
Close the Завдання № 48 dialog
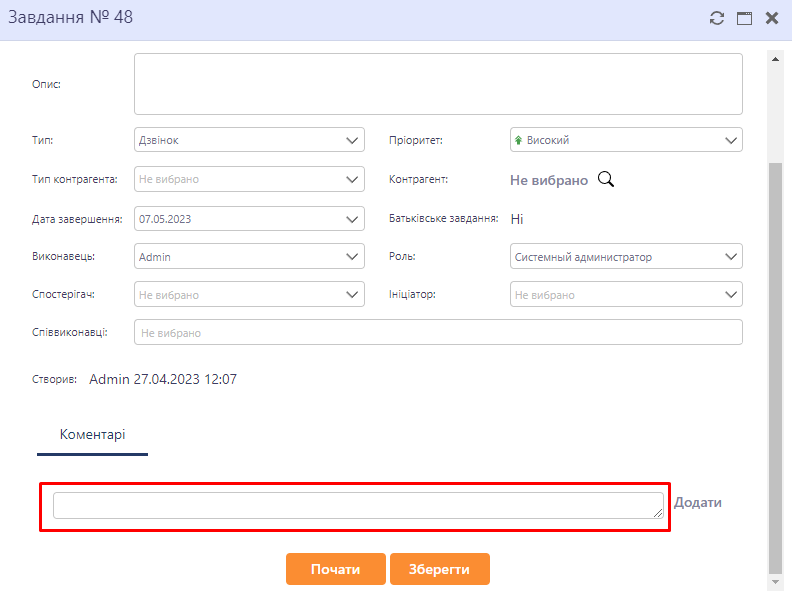(x=772, y=18)
